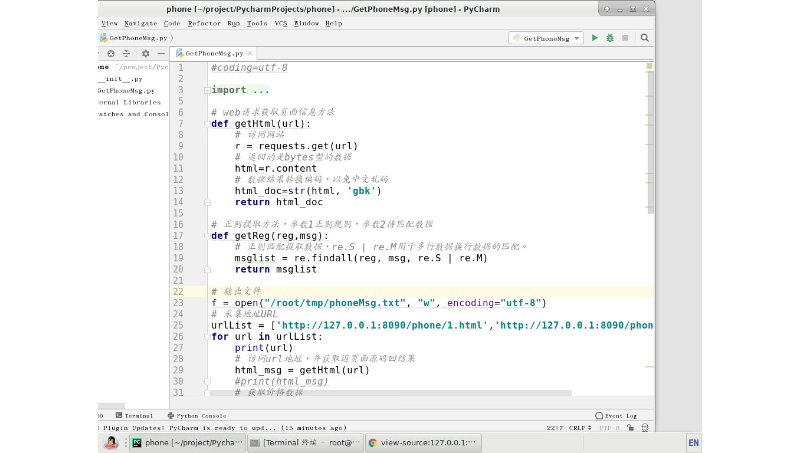800x453 pixels.
Task: Open Search Everywhere magnifier icon
Action: pos(644,38)
